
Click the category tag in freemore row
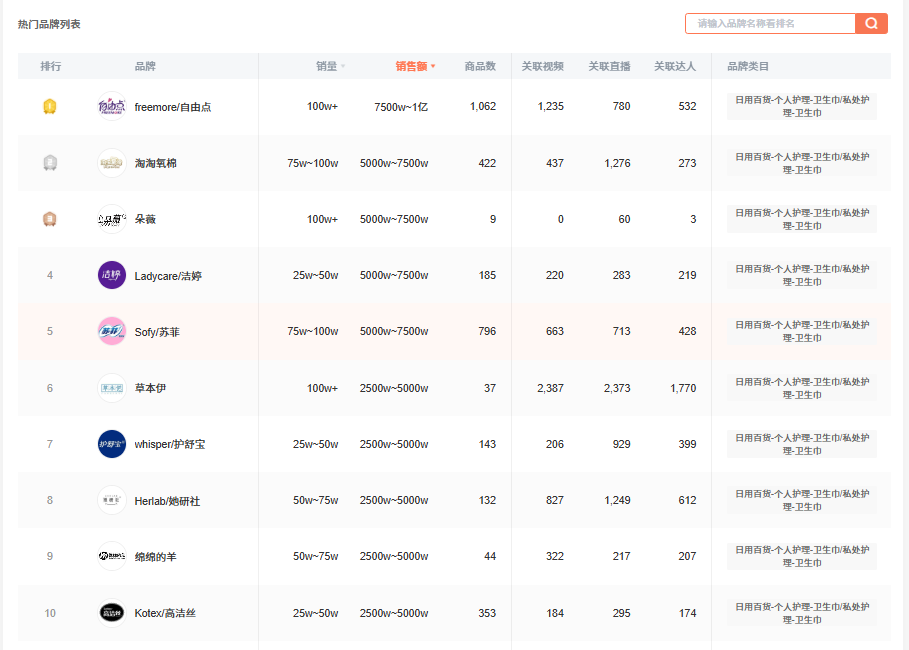(x=801, y=106)
